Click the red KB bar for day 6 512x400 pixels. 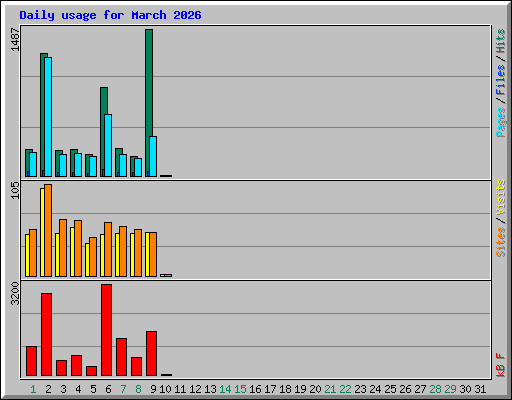click(x=106, y=330)
